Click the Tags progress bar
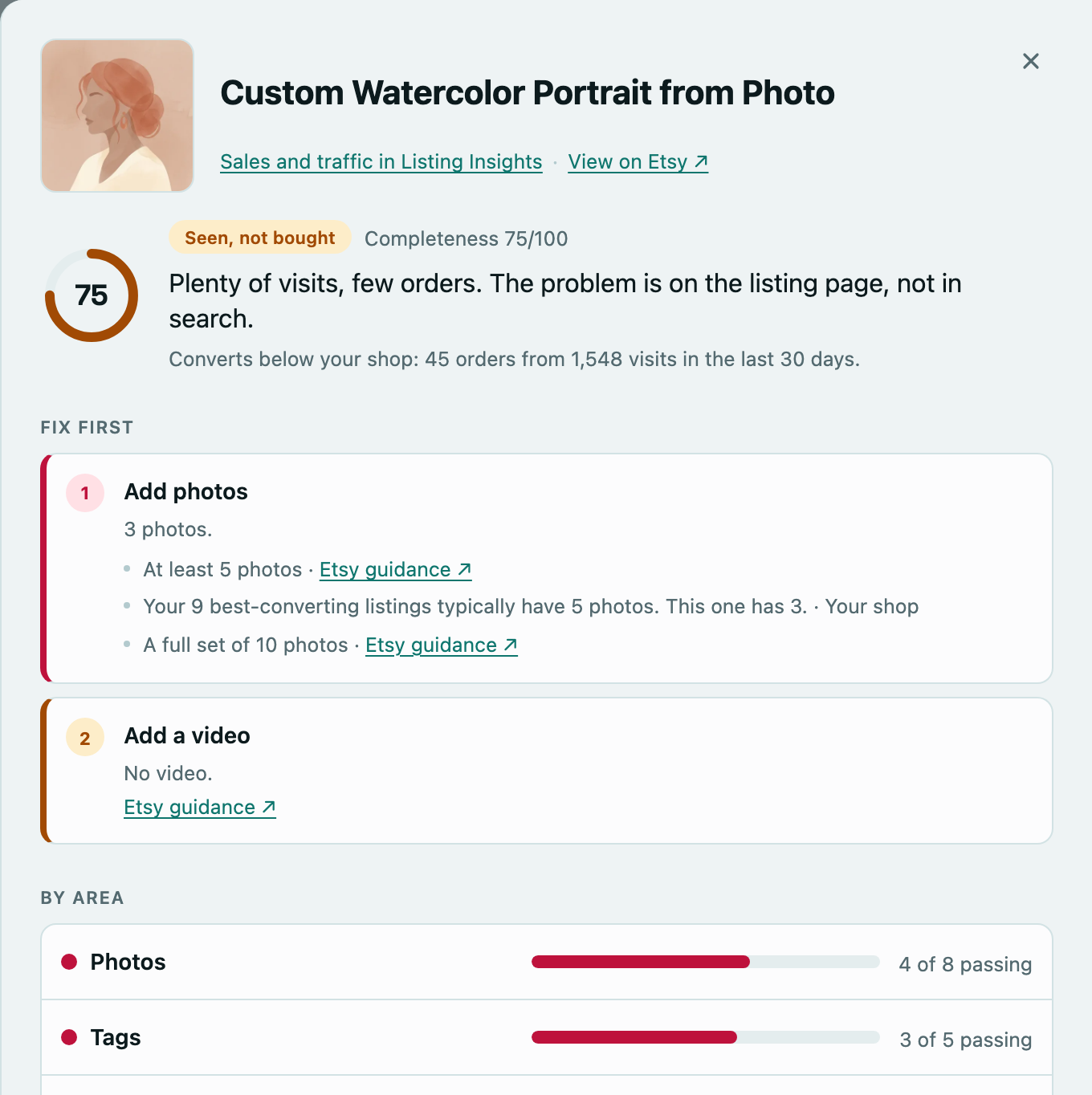The width and height of the screenshot is (1092, 1095). tap(706, 1037)
